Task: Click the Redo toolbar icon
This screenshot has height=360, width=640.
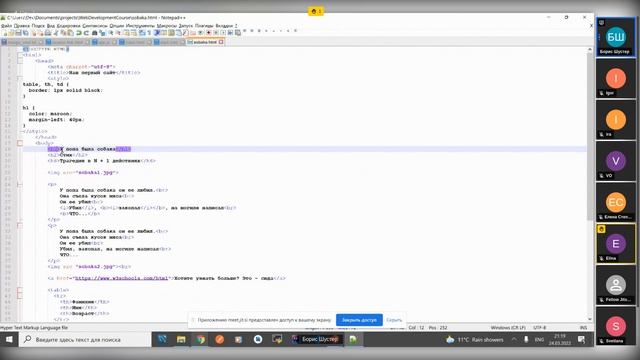Action: 86,33
